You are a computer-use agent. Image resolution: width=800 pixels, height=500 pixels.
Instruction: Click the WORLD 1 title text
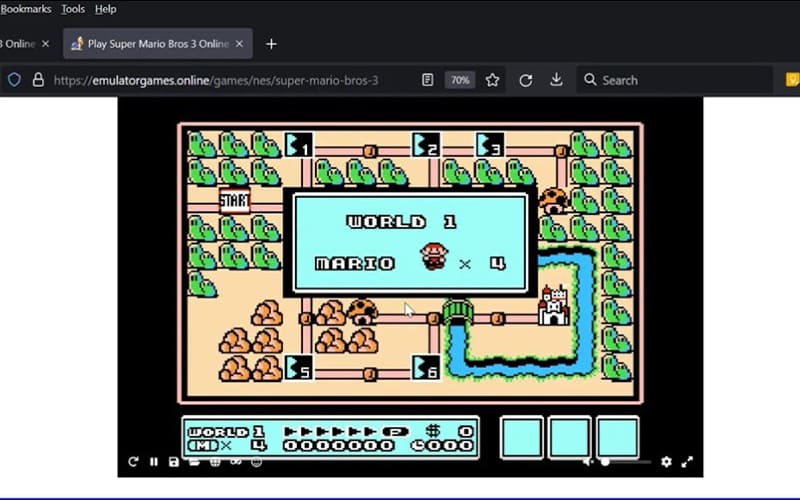[401, 222]
